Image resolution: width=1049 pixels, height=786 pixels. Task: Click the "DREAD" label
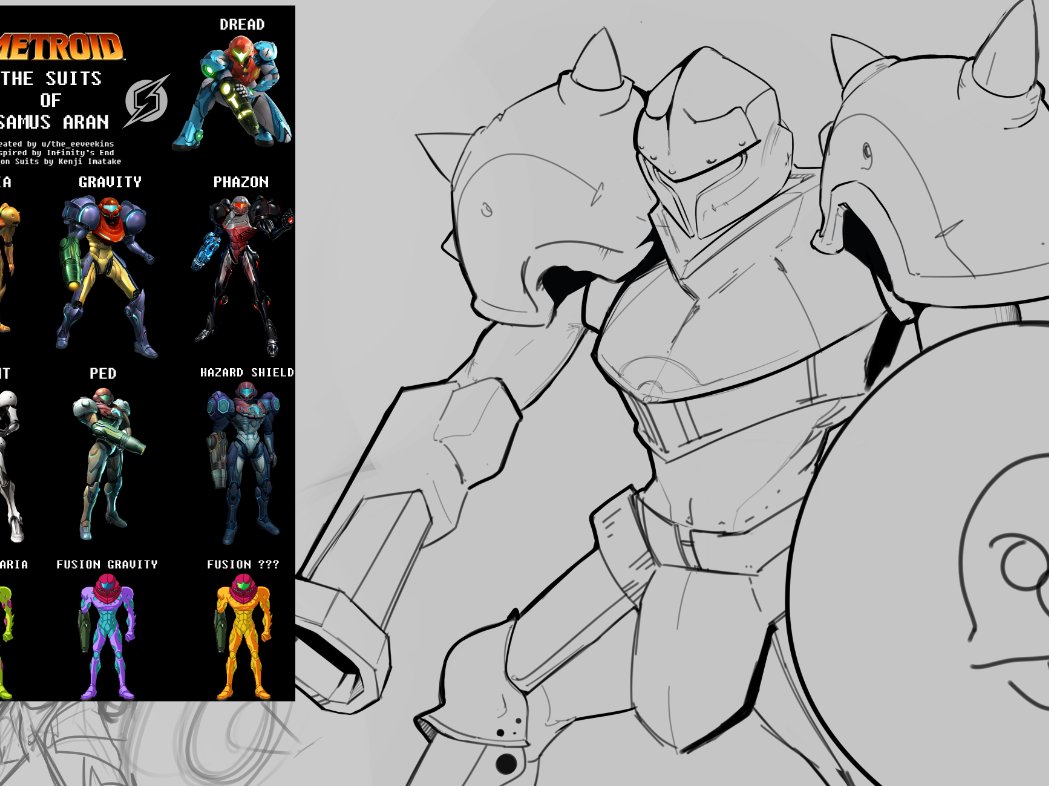click(x=242, y=25)
